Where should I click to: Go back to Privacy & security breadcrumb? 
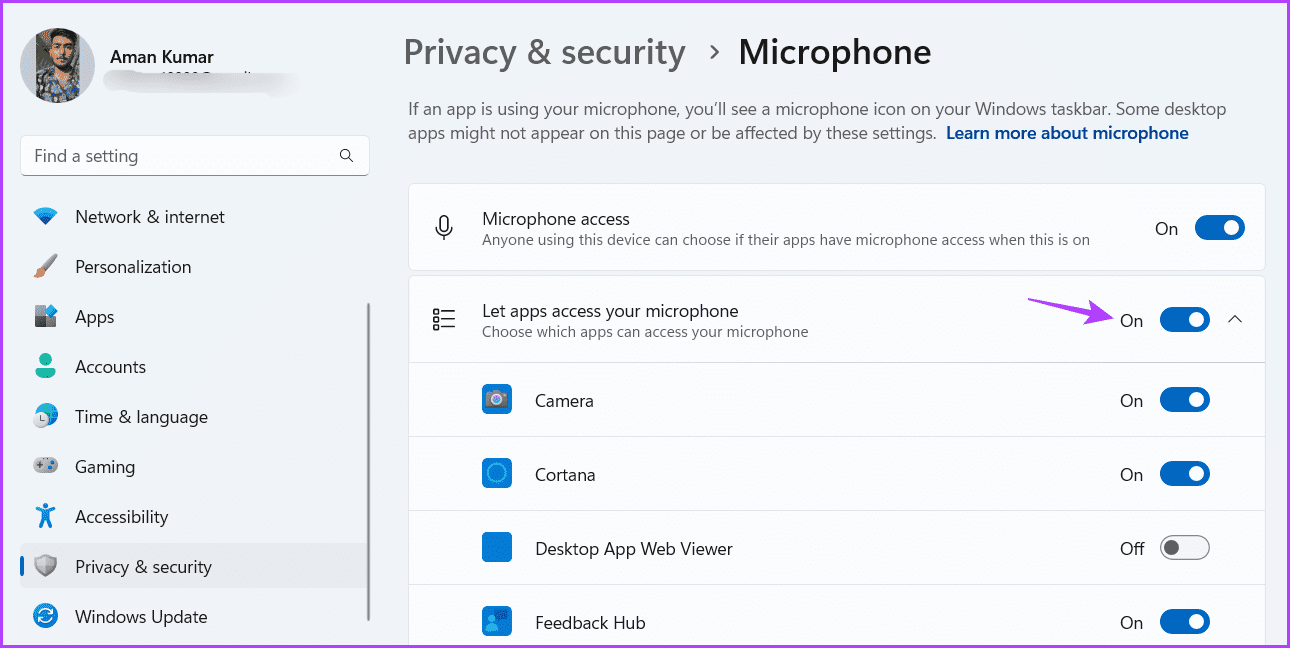point(545,52)
